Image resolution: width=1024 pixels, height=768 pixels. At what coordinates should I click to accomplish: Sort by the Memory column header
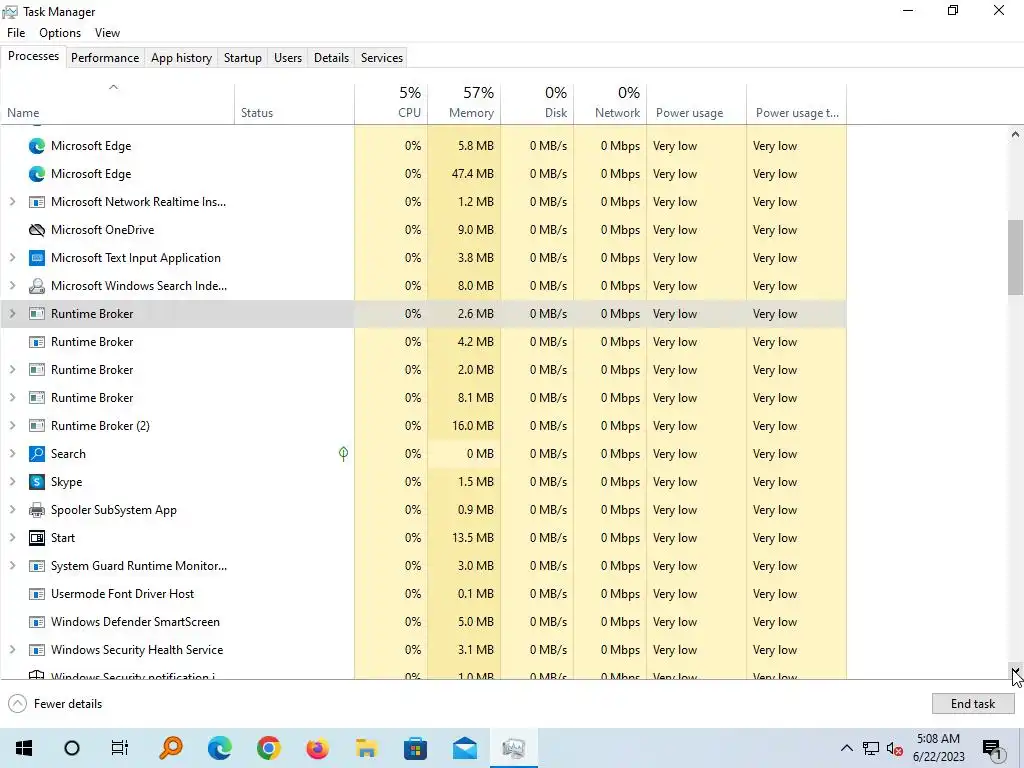click(x=464, y=104)
